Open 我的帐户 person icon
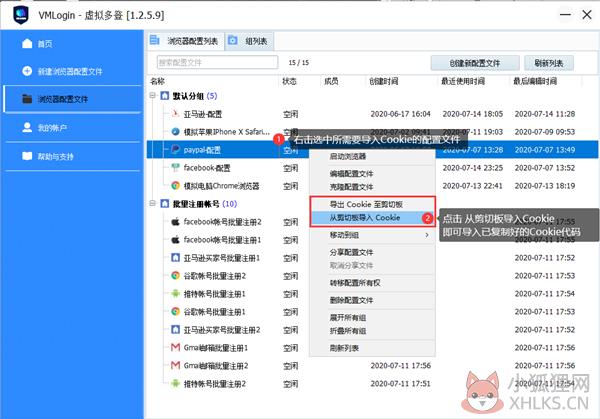 [x=27, y=127]
